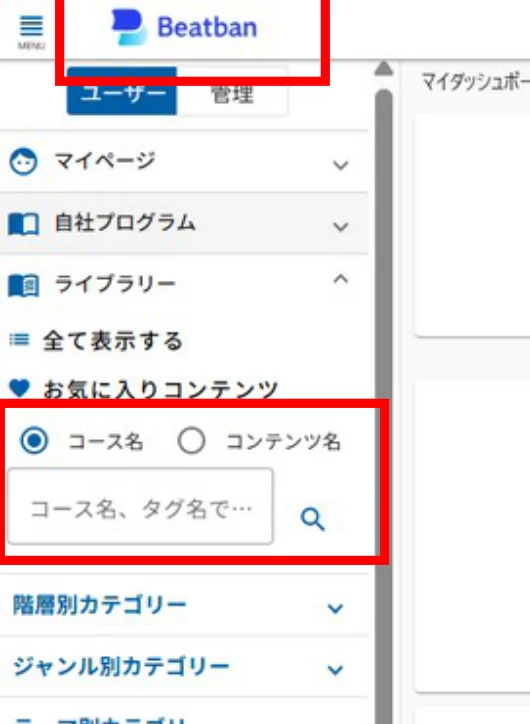Select the コース名 radio button

[x=34, y=440]
